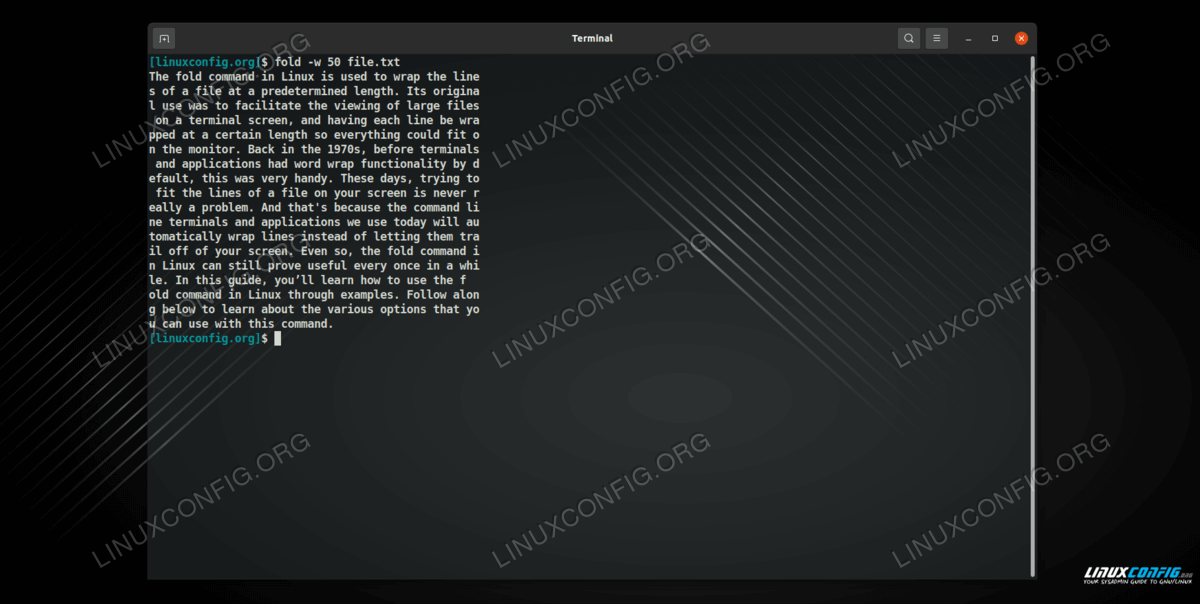Click the first linuxconfig.org prompt

[x=205, y=62]
